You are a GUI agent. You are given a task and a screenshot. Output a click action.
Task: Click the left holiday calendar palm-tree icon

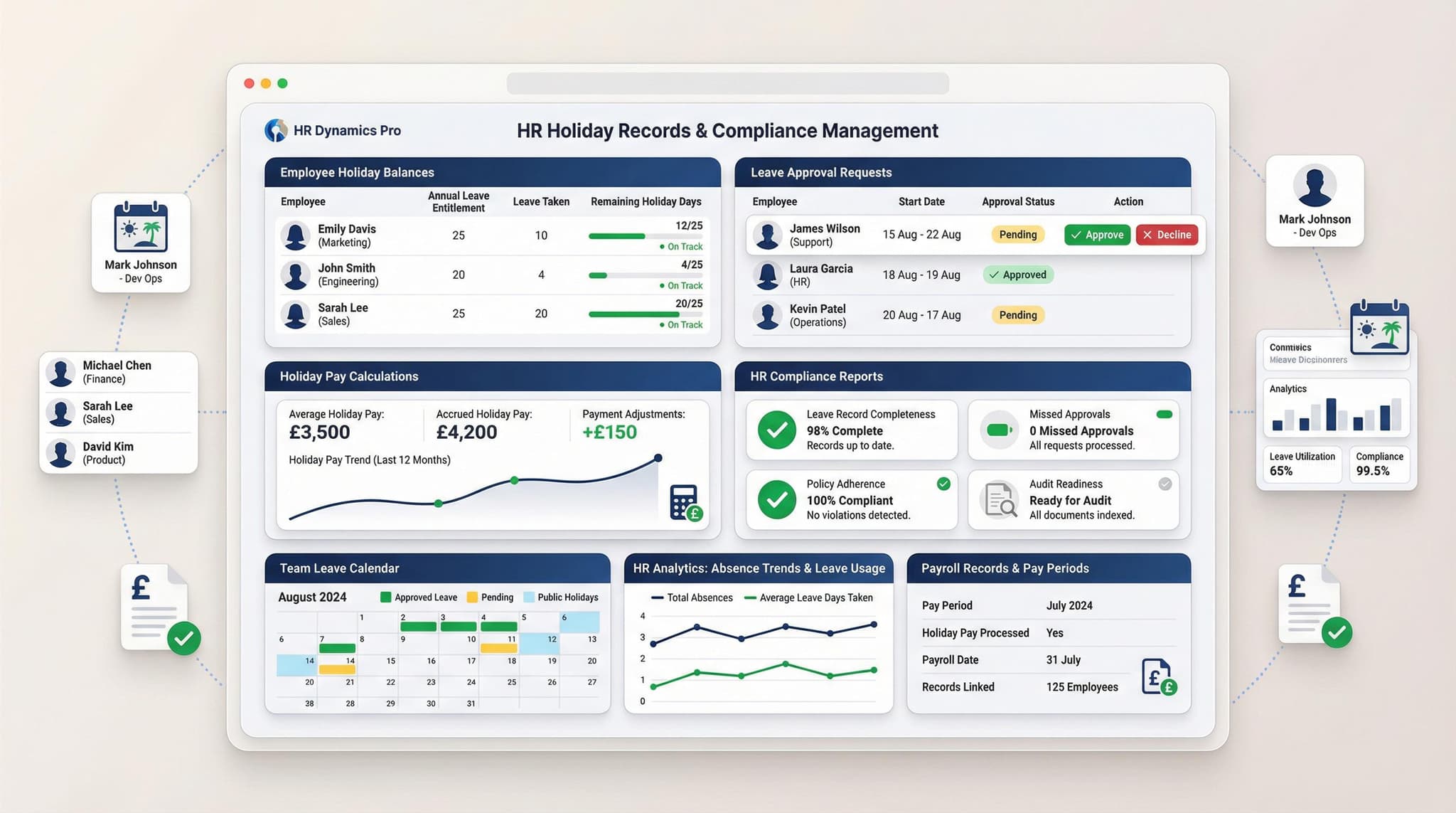141,228
